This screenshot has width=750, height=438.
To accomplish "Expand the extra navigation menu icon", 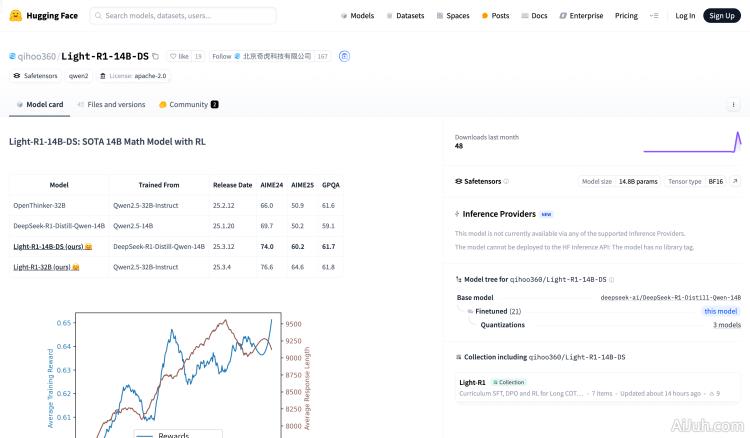I will click(x=654, y=16).
